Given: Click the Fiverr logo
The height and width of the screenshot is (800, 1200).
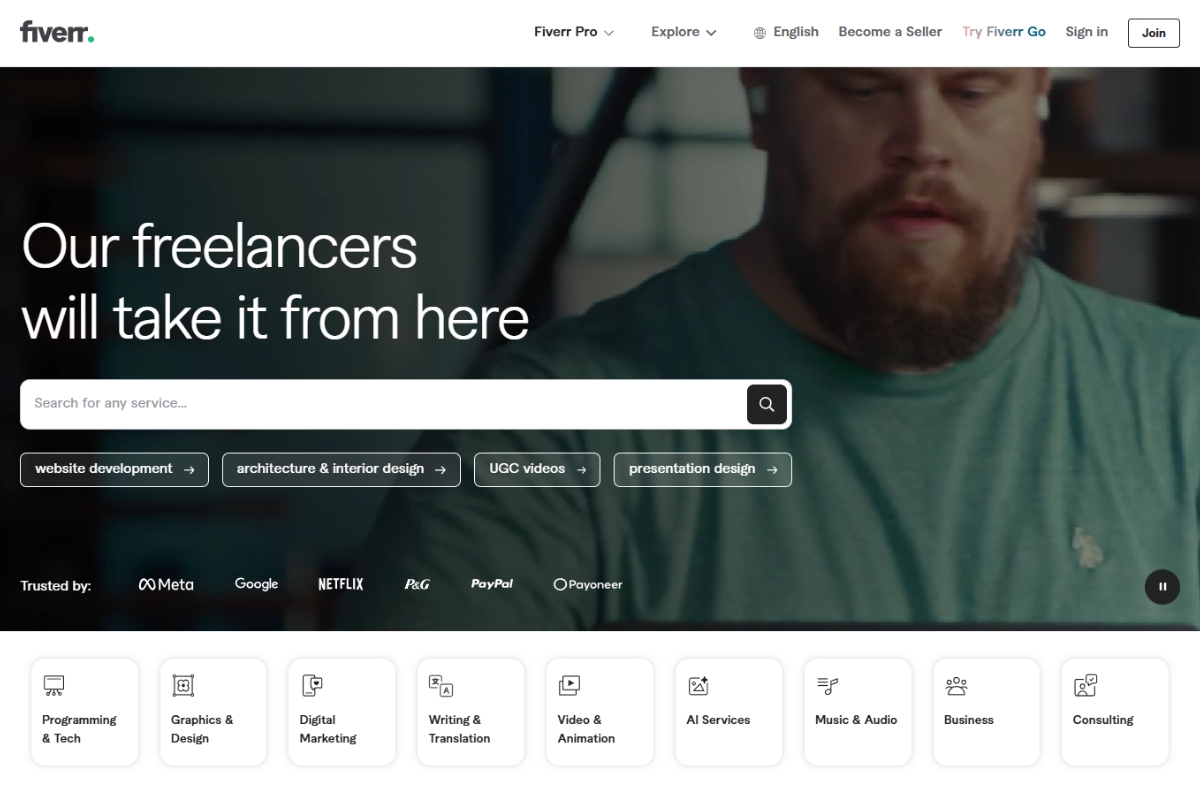Looking at the screenshot, I should click(x=55, y=31).
